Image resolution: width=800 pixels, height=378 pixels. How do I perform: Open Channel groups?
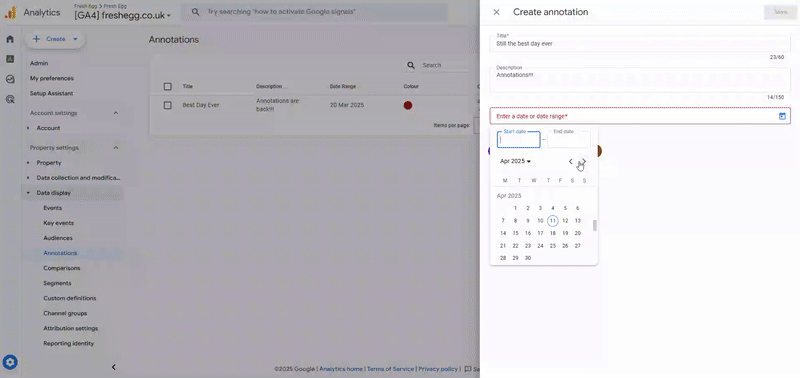click(65, 313)
